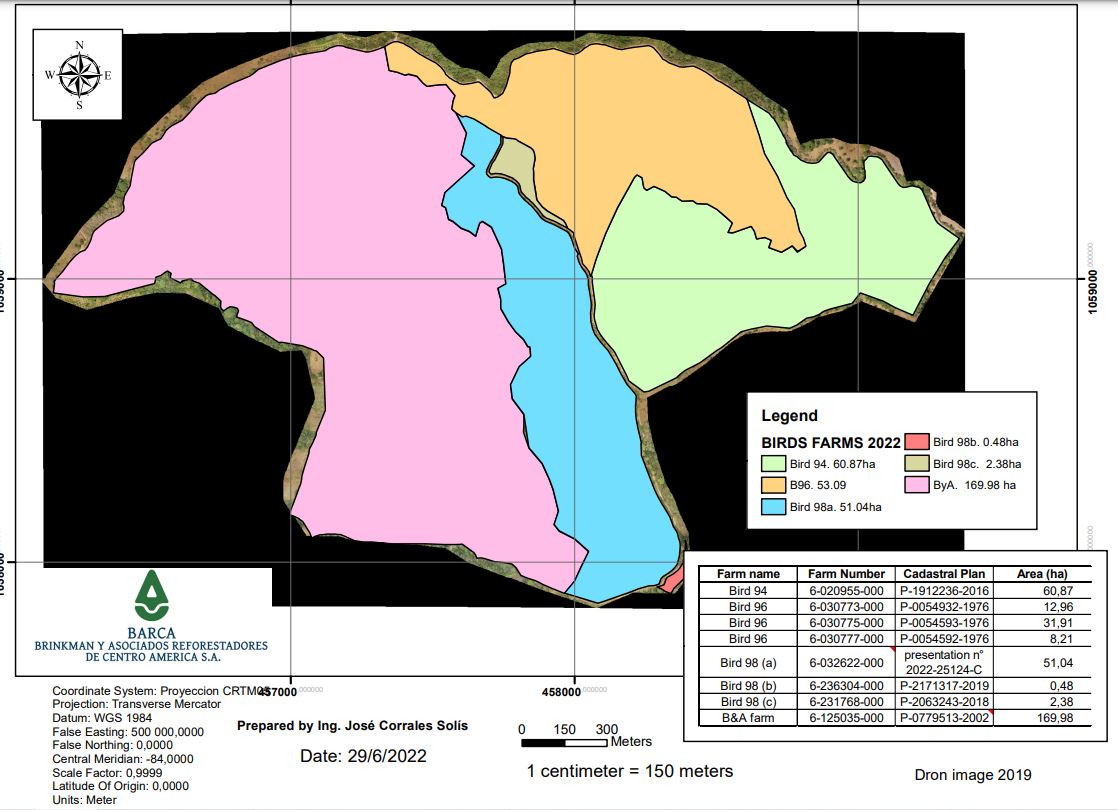Click the Date: 29/6/2022 text

363,756
